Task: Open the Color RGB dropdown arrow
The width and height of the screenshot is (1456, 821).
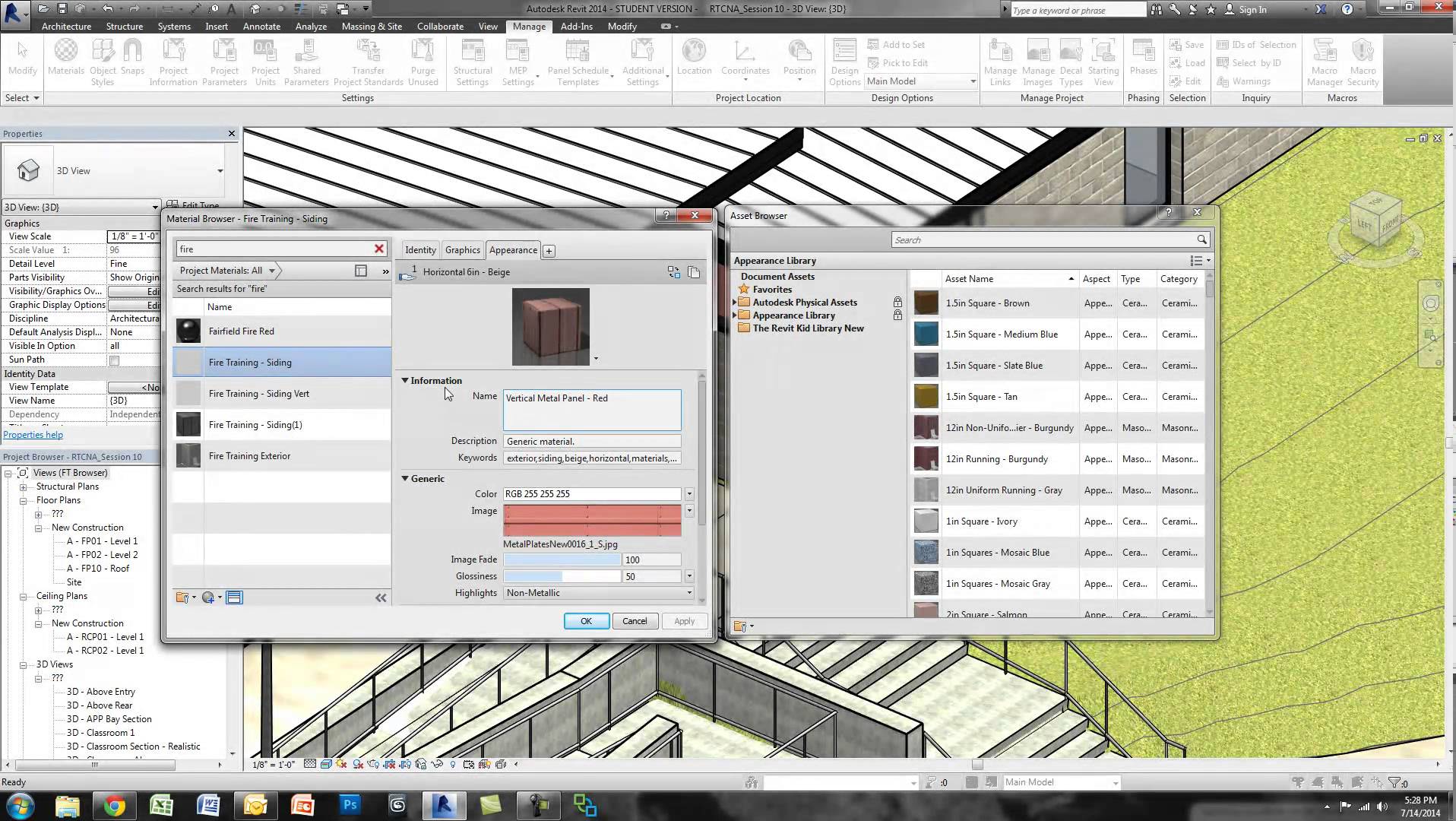Action: [689, 494]
